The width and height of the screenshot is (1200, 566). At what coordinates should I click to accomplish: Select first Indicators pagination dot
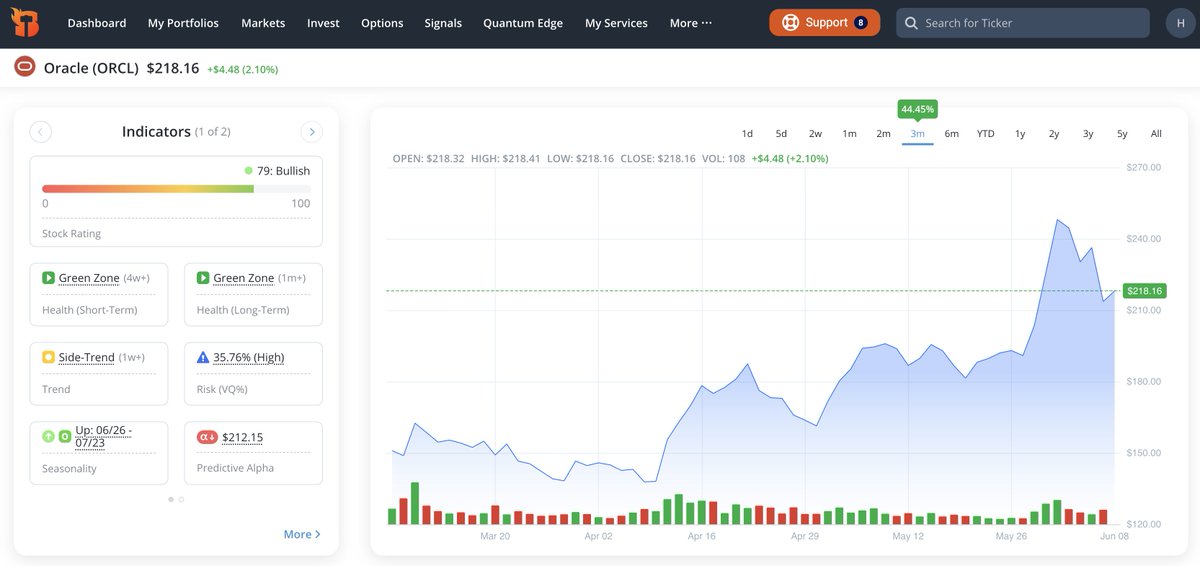(171, 499)
